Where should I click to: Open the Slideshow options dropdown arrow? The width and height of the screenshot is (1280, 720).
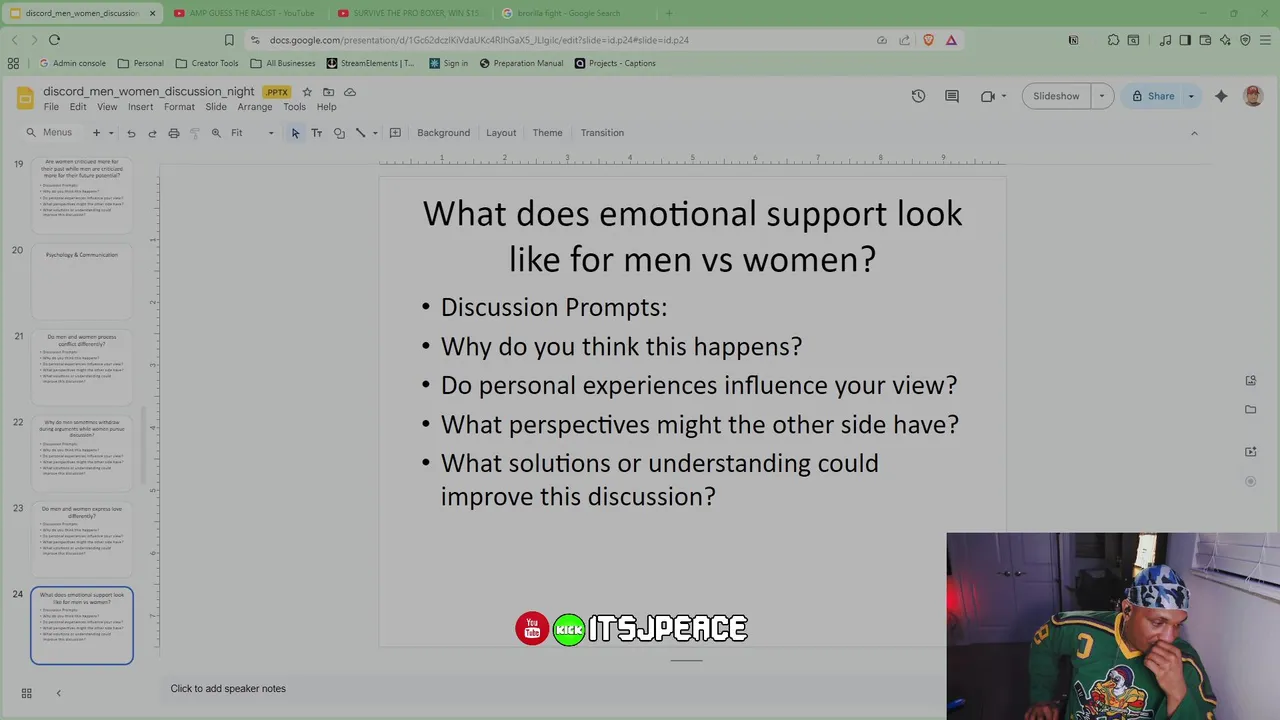coord(1102,96)
